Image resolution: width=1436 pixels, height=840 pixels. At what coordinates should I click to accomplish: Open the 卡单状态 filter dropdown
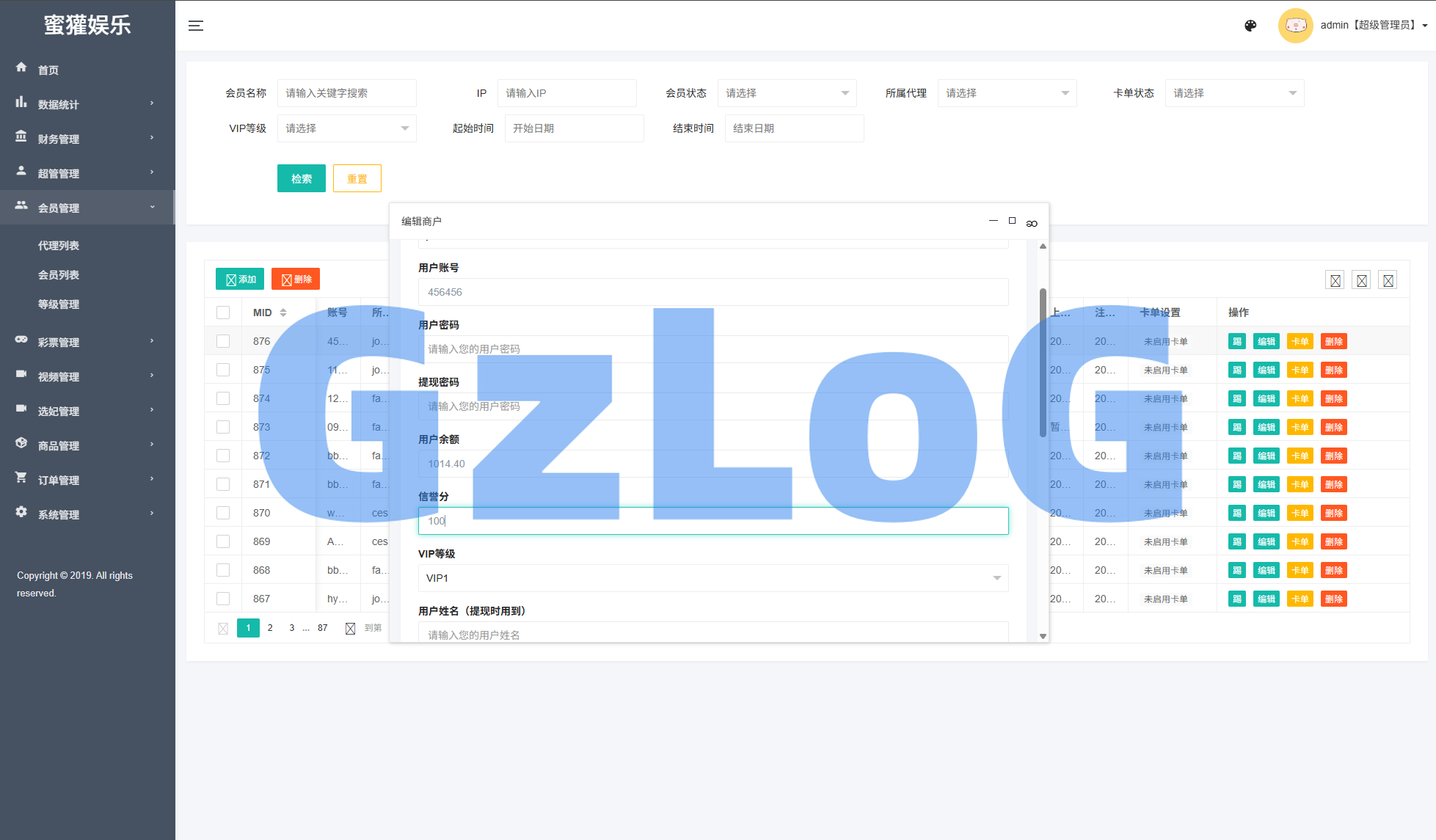[1234, 93]
